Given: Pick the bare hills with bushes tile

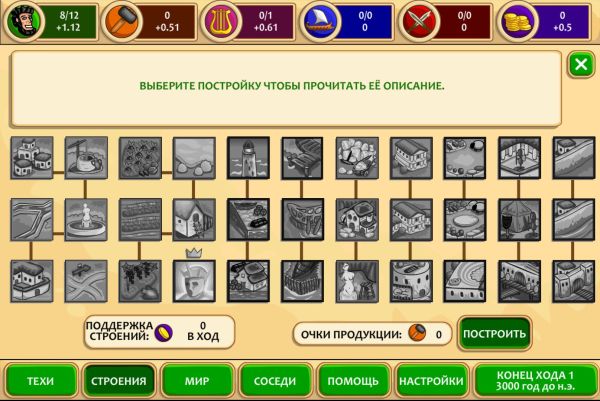Looking at the screenshot, I should [194, 158].
